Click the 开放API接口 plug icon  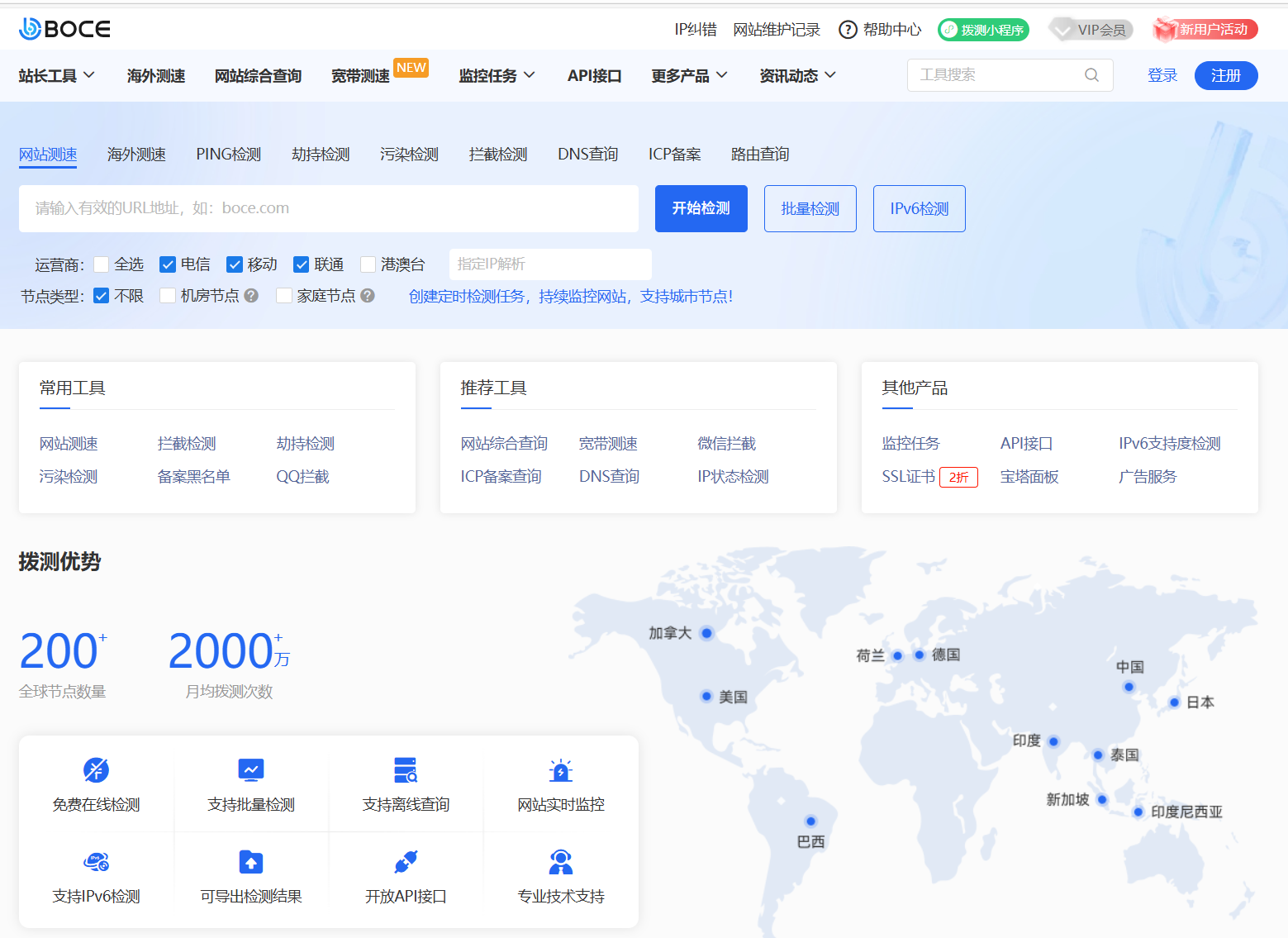tap(406, 861)
